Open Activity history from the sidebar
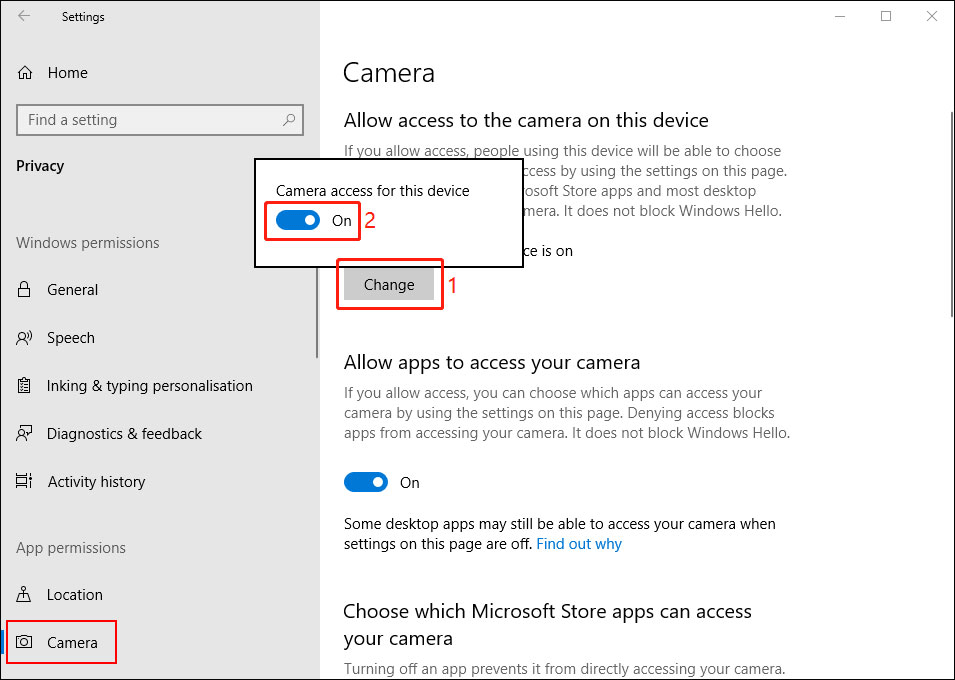Viewport: 955px width, 680px height. pyautogui.click(x=95, y=481)
